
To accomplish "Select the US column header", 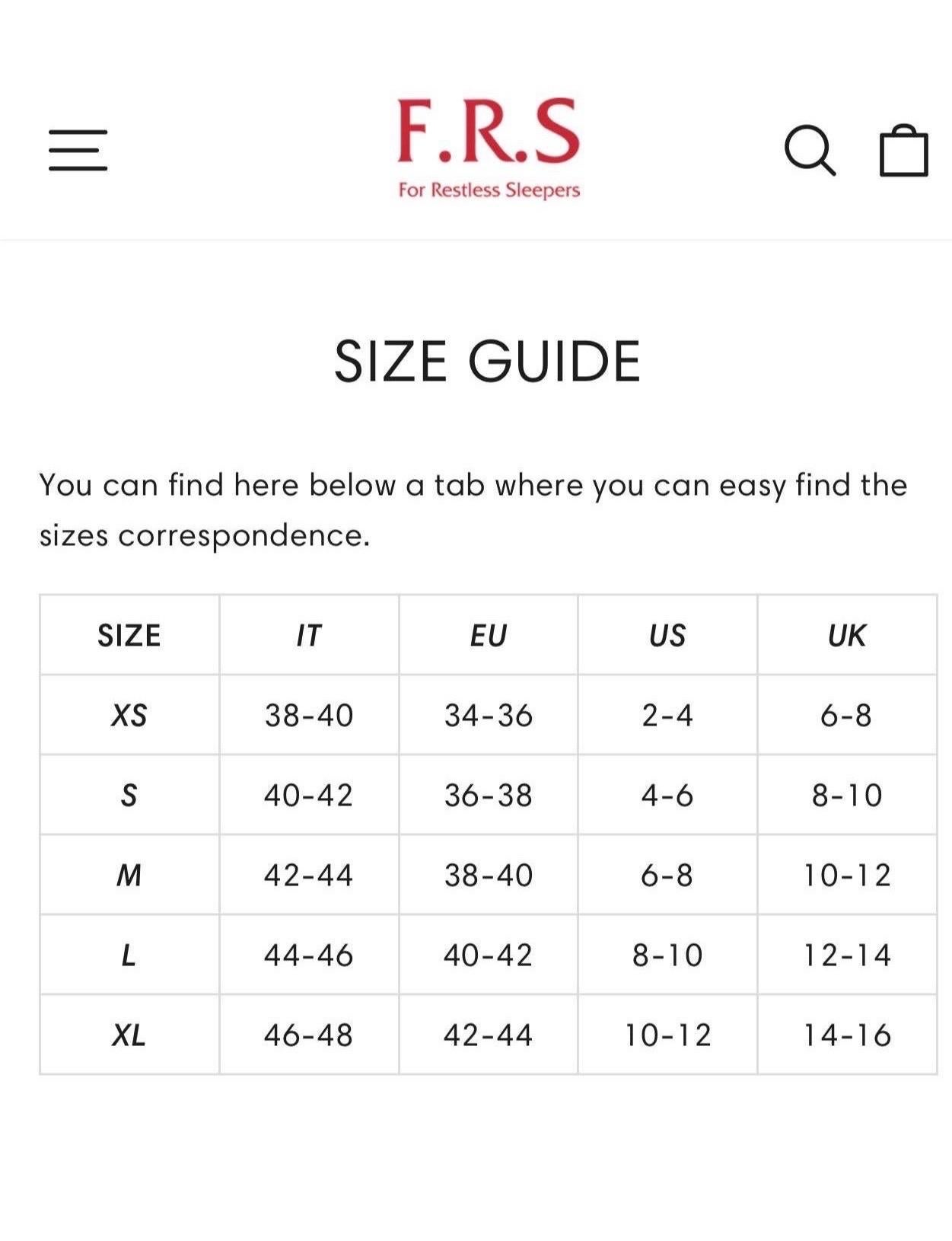I will (667, 636).
